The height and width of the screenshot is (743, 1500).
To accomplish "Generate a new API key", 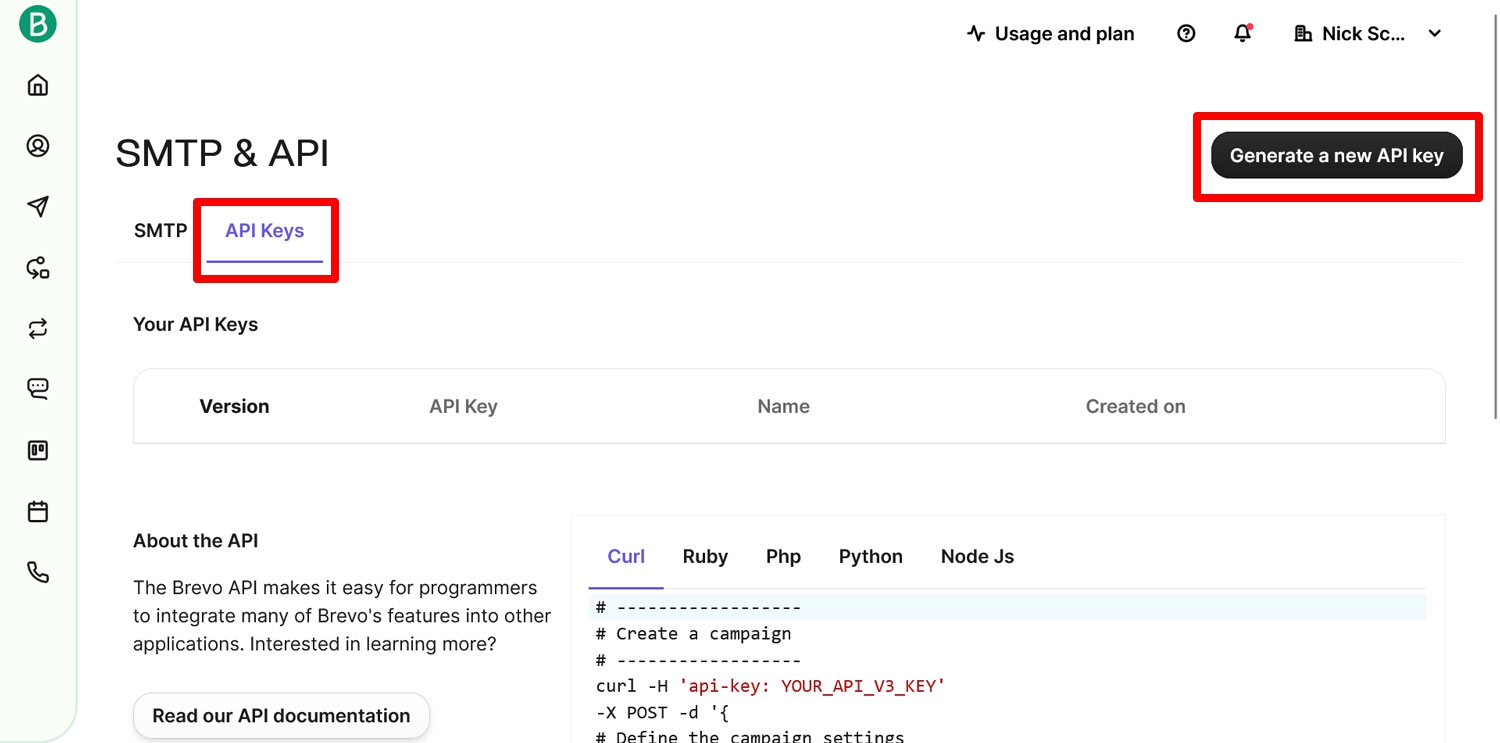I will [1337, 155].
